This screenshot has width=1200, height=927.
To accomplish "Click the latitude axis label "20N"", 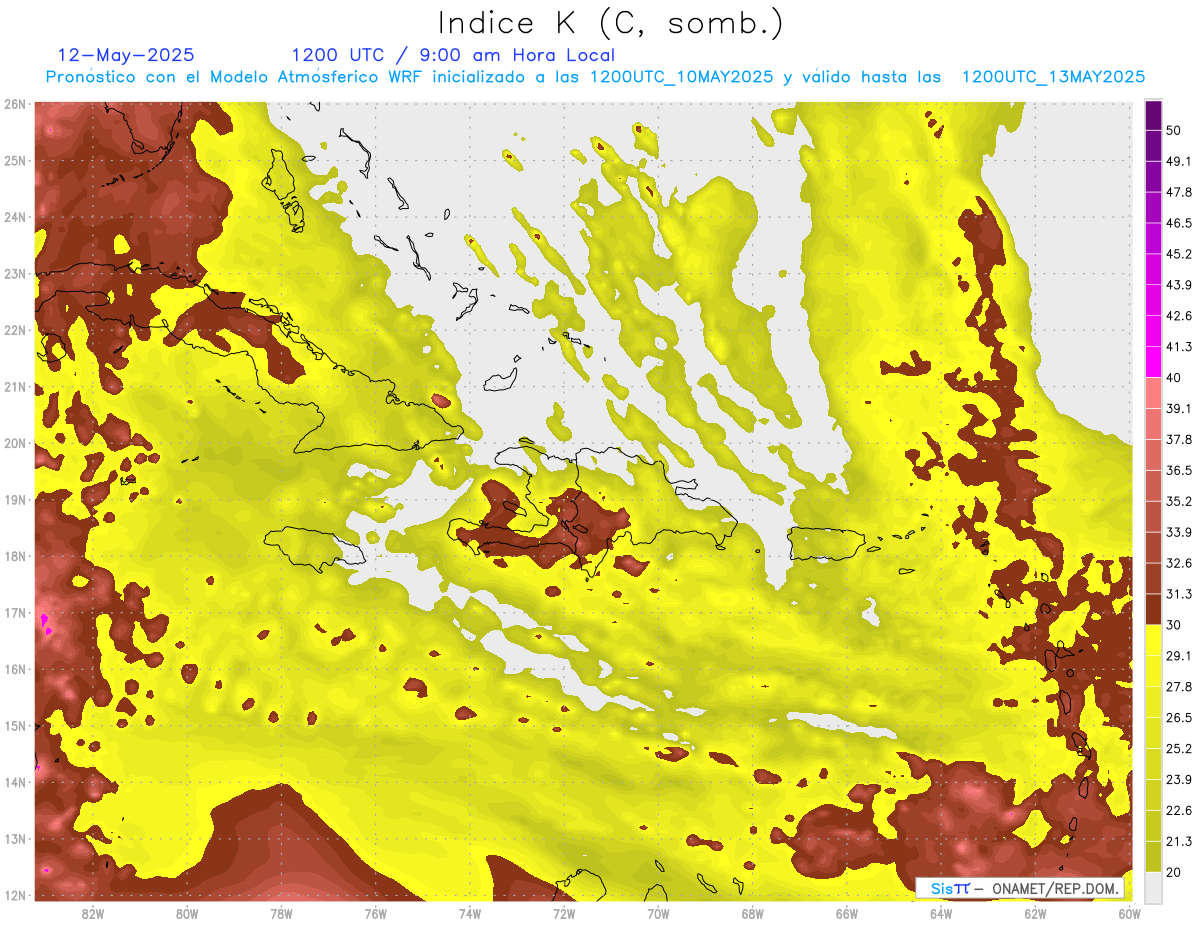I will click(15, 443).
